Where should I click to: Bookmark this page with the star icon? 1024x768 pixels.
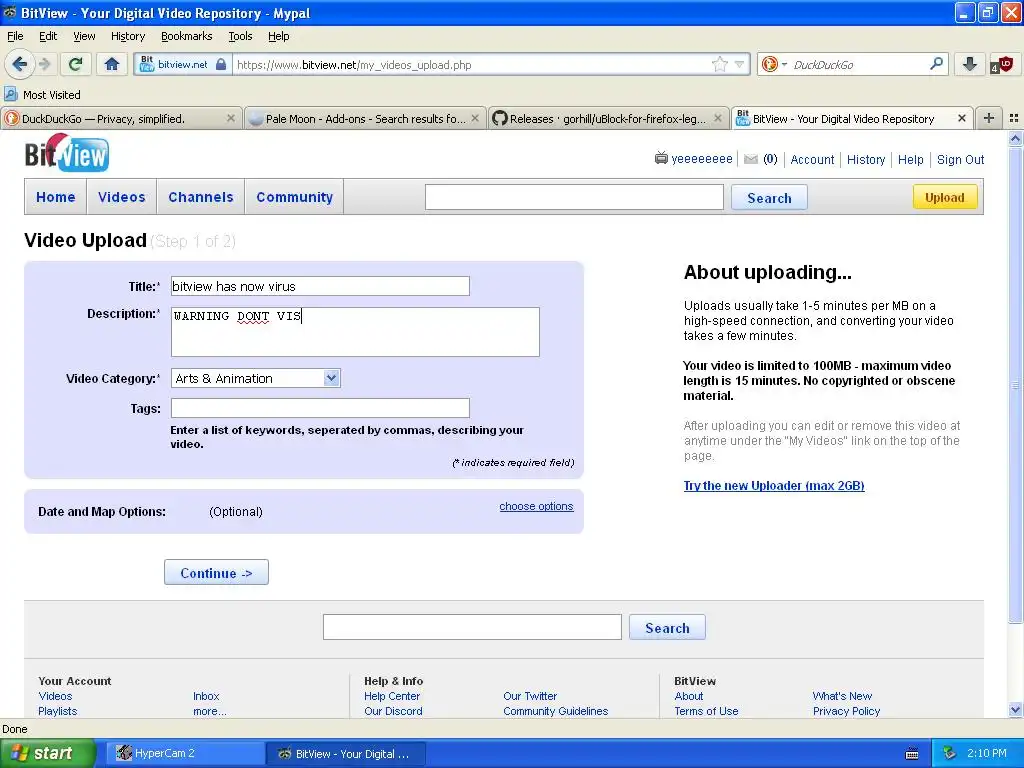(720, 64)
